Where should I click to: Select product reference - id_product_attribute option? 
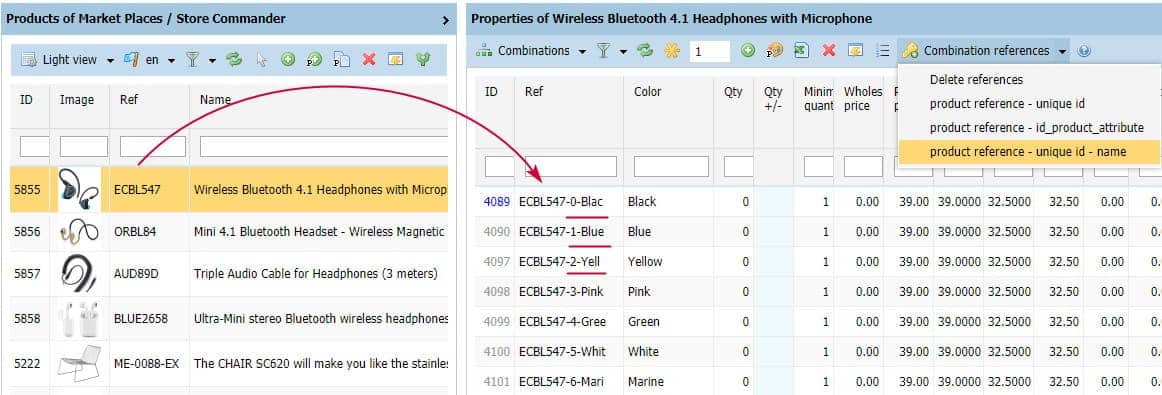(x=1036, y=127)
